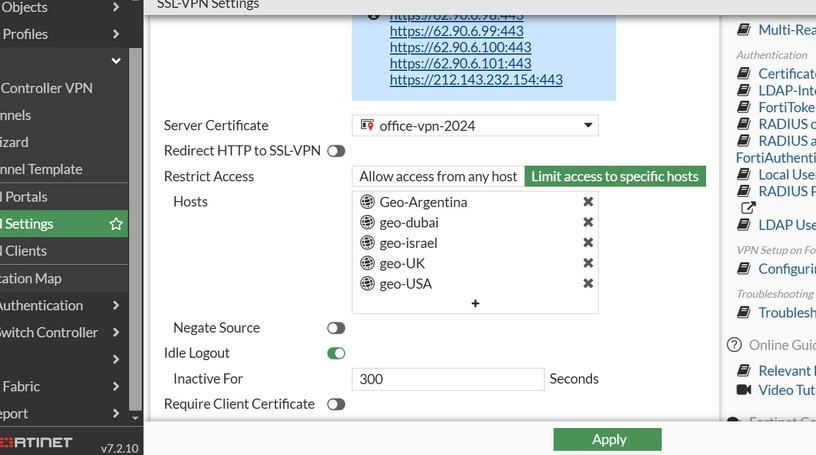The height and width of the screenshot is (455, 816).
Task: Click the favorite star on Settings
Action: [x=116, y=224]
